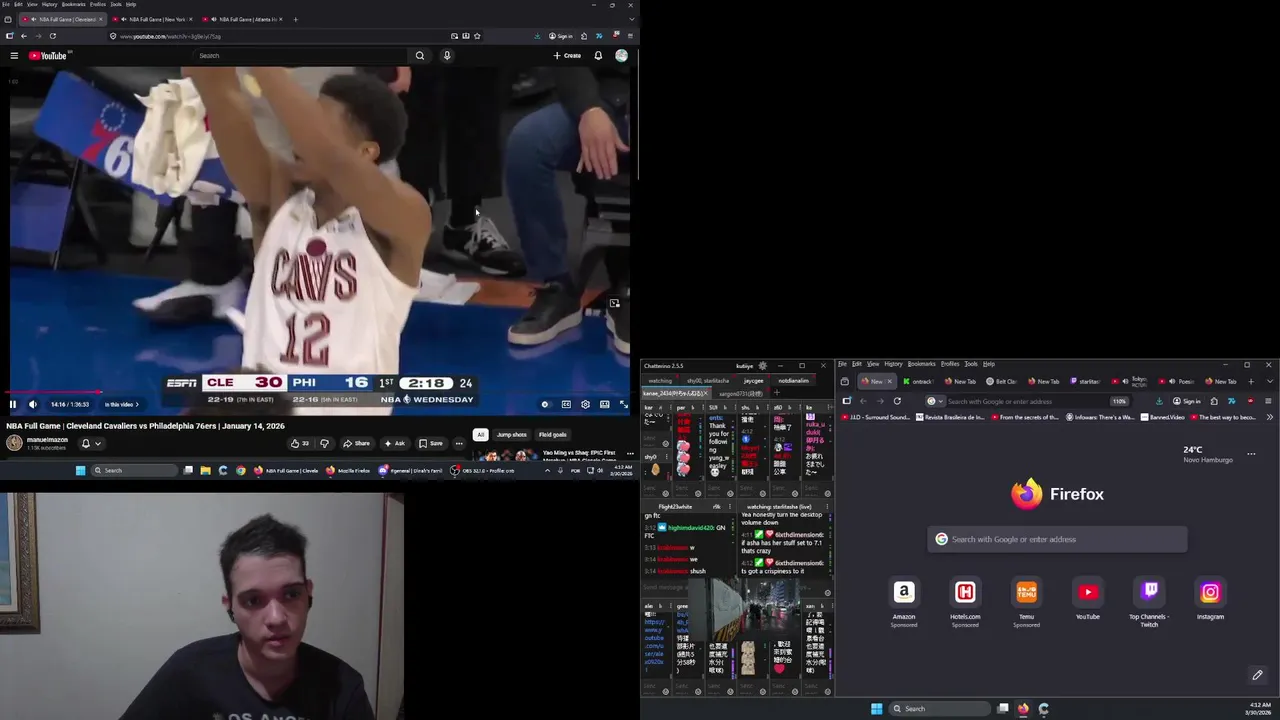The width and height of the screenshot is (1280, 720).
Task: Click the YouTube search magnifier button
Action: pyautogui.click(x=420, y=55)
